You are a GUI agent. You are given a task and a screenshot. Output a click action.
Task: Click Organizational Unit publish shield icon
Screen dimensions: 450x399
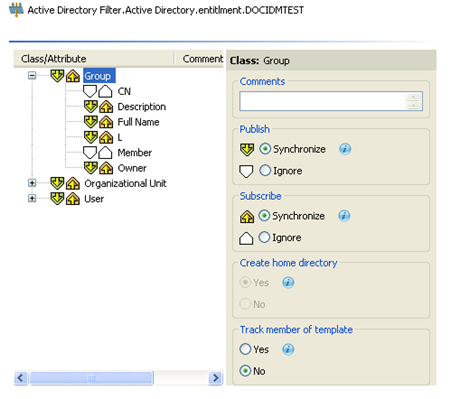(57, 183)
